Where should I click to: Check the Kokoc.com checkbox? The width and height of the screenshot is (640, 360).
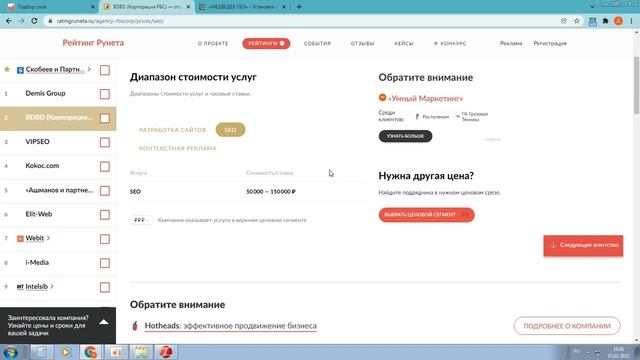coord(105,167)
